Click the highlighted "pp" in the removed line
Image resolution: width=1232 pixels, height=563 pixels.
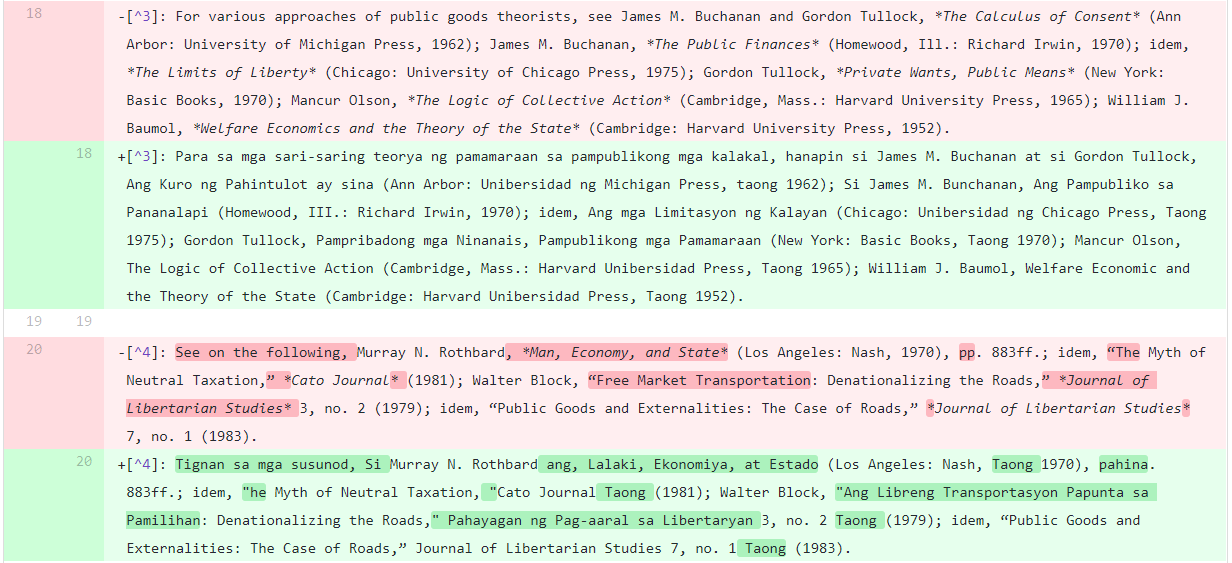coord(967,352)
